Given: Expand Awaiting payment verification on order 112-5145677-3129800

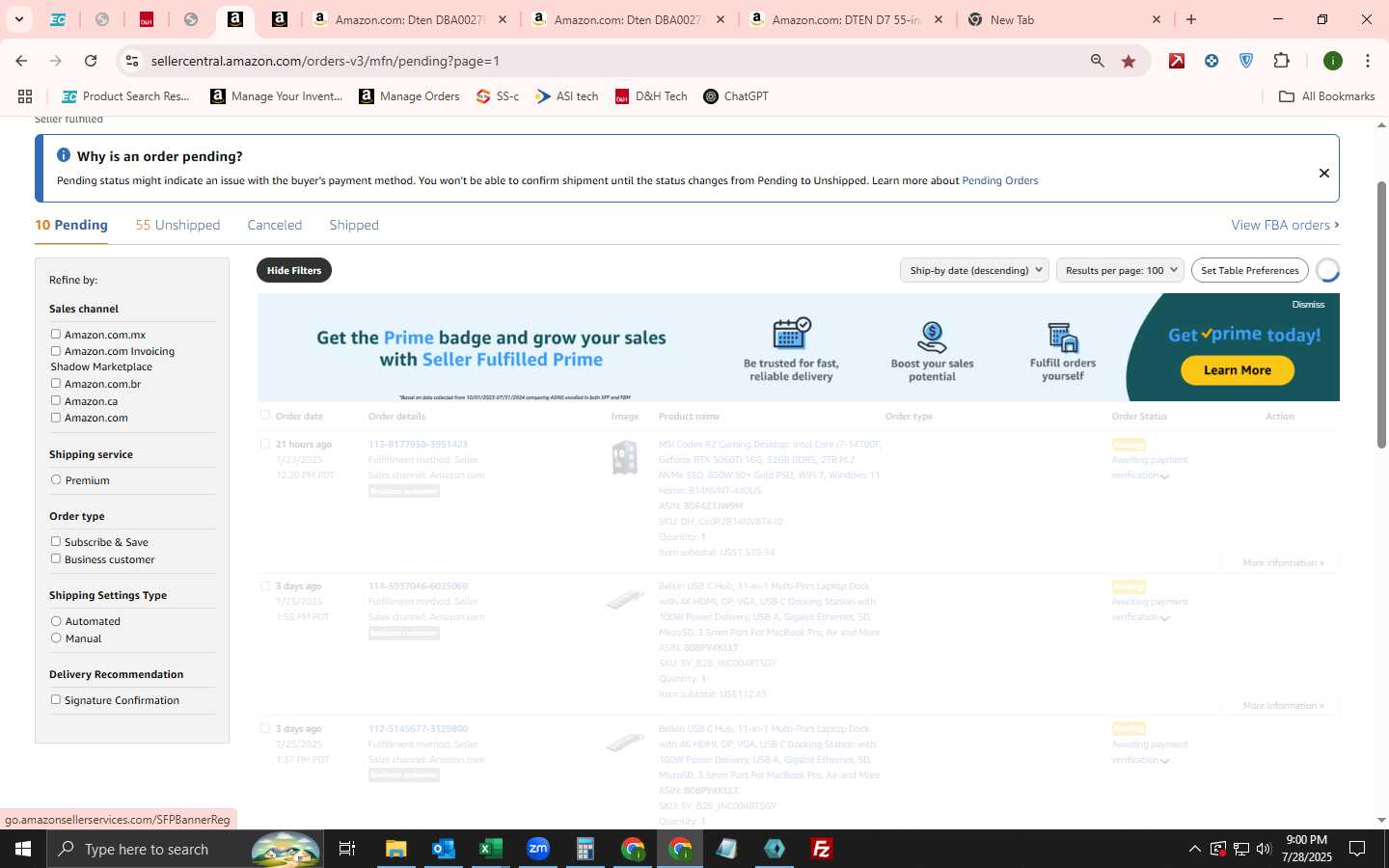Looking at the screenshot, I should coord(1164,761).
